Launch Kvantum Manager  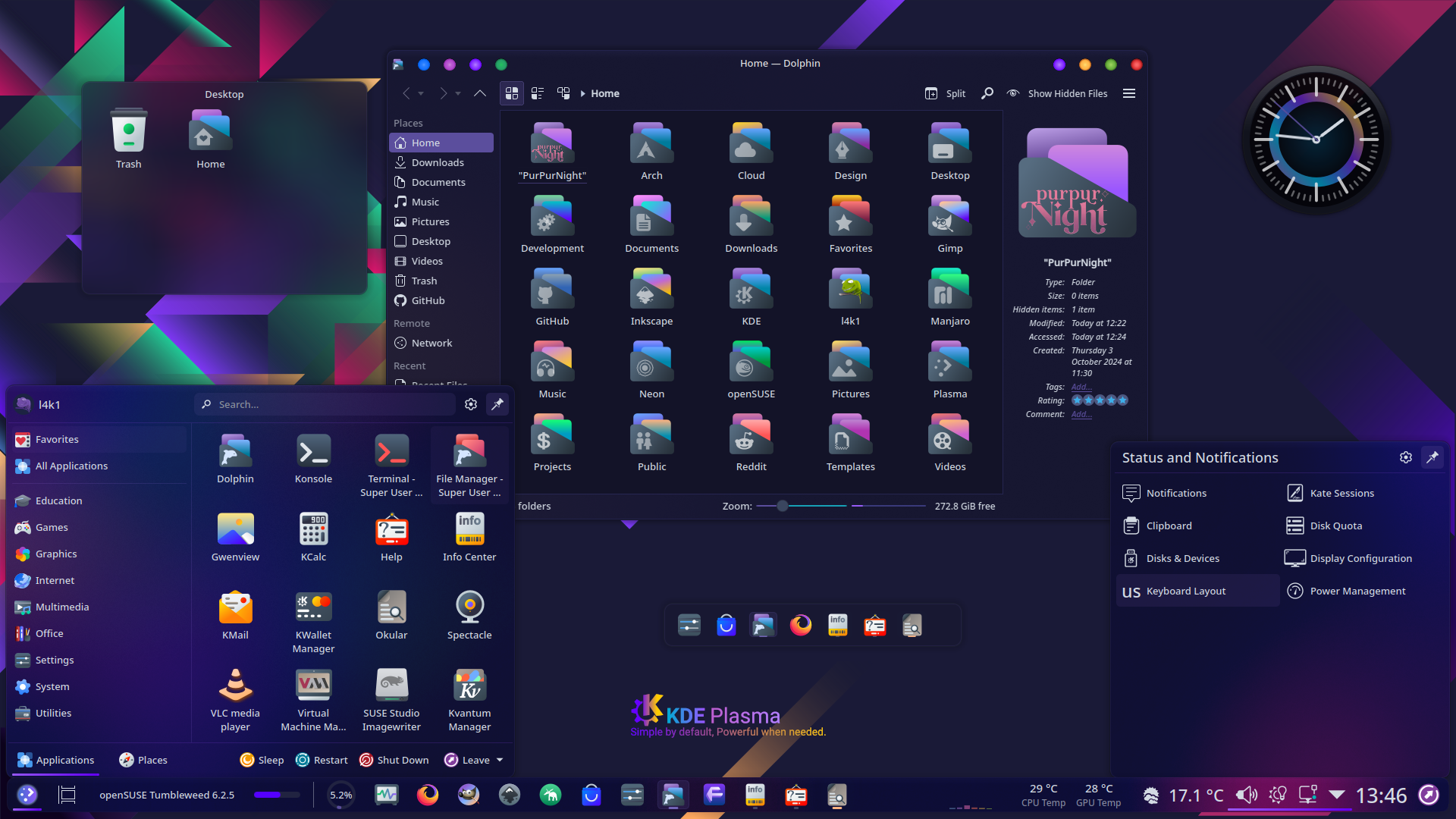coord(469,700)
